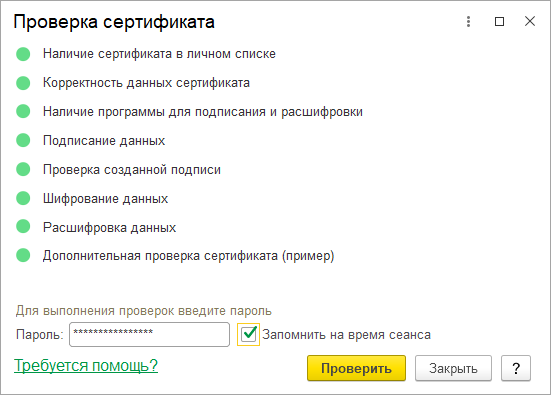The image size is (551, 395).
Task: Click the Для выполнения проверок введите пароль hint
Action: pos(144,311)
